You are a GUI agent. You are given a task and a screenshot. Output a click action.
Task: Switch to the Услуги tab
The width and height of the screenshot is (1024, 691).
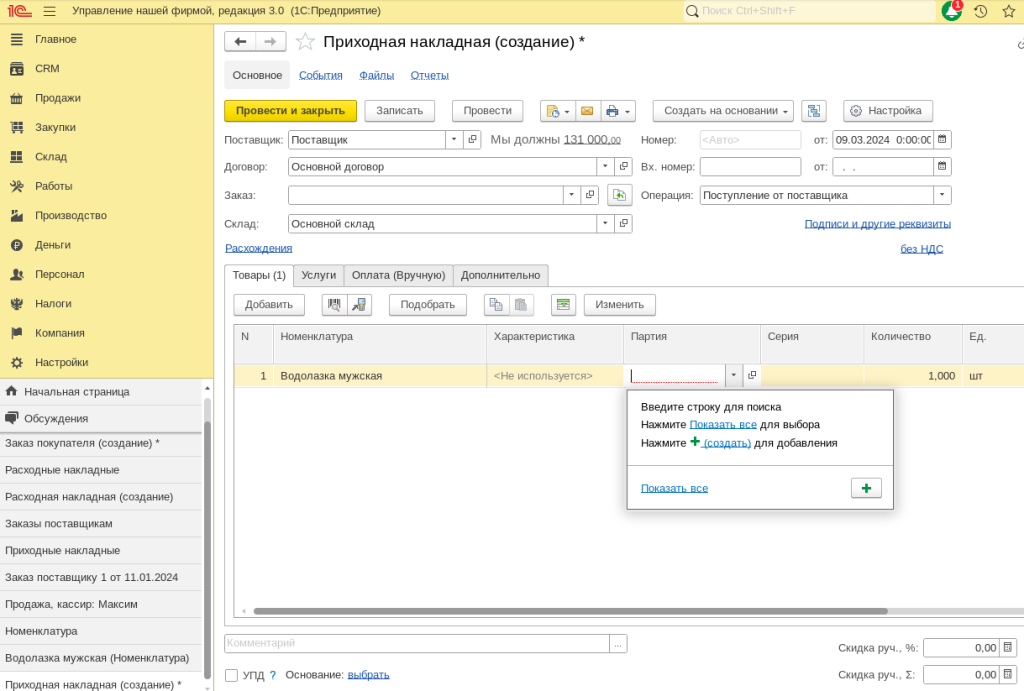[319, 275]
